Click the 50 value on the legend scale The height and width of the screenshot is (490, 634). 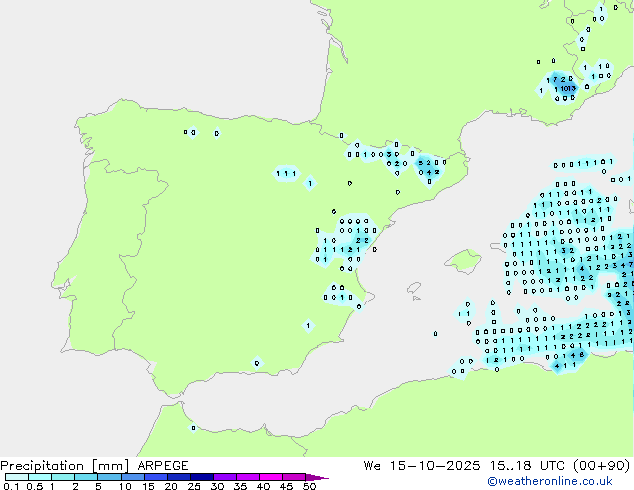pos(309,487)
